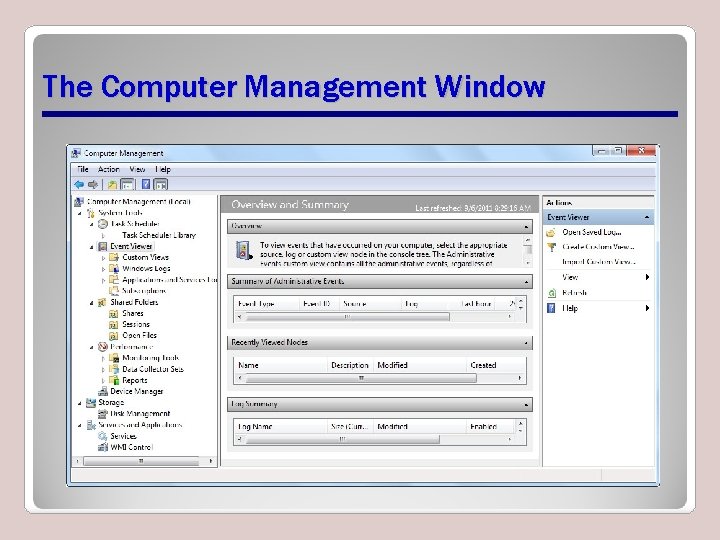720x540 pixels.
Task: Sort by the Event Type column header
Action: (x=266, y=304)
